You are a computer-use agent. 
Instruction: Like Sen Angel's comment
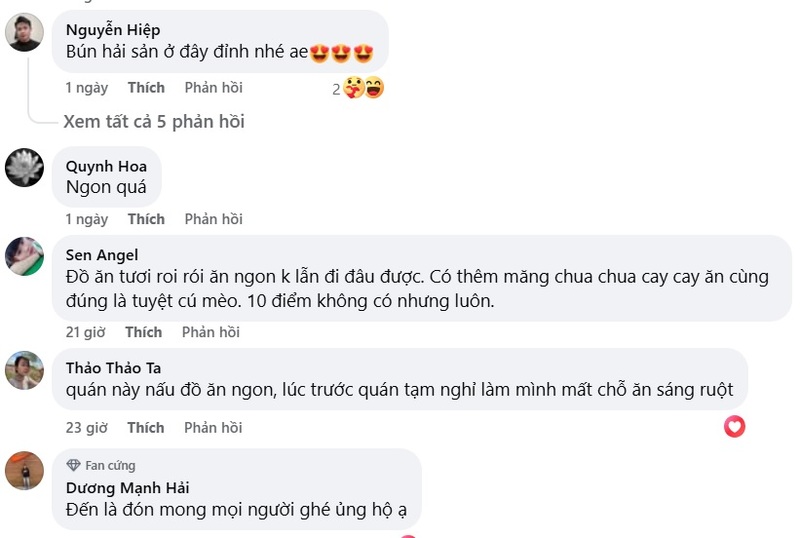point(143,332)
